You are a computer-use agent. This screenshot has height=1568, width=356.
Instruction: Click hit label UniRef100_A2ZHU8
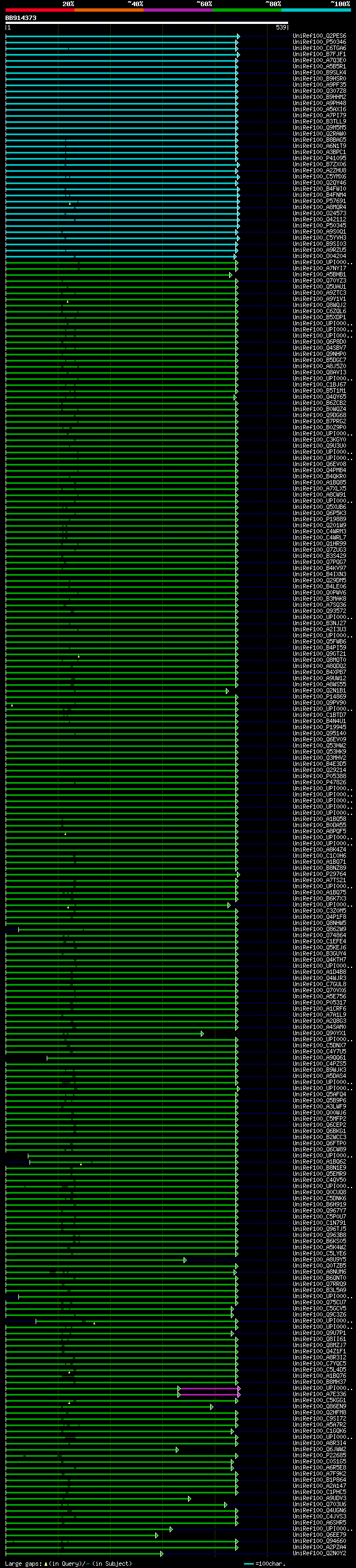[x=319, y=170]
